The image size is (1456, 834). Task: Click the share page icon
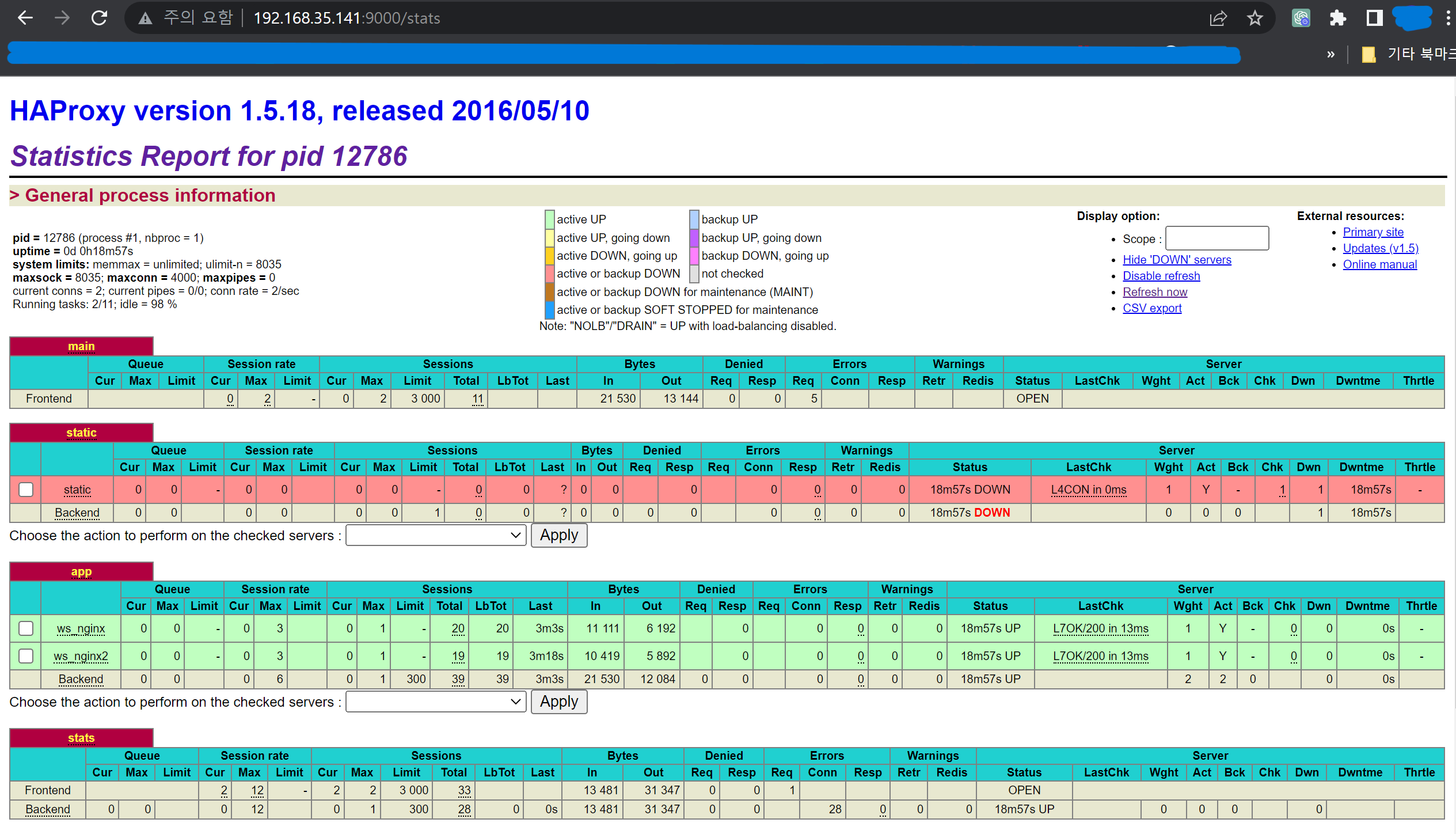coord(1218,18)
